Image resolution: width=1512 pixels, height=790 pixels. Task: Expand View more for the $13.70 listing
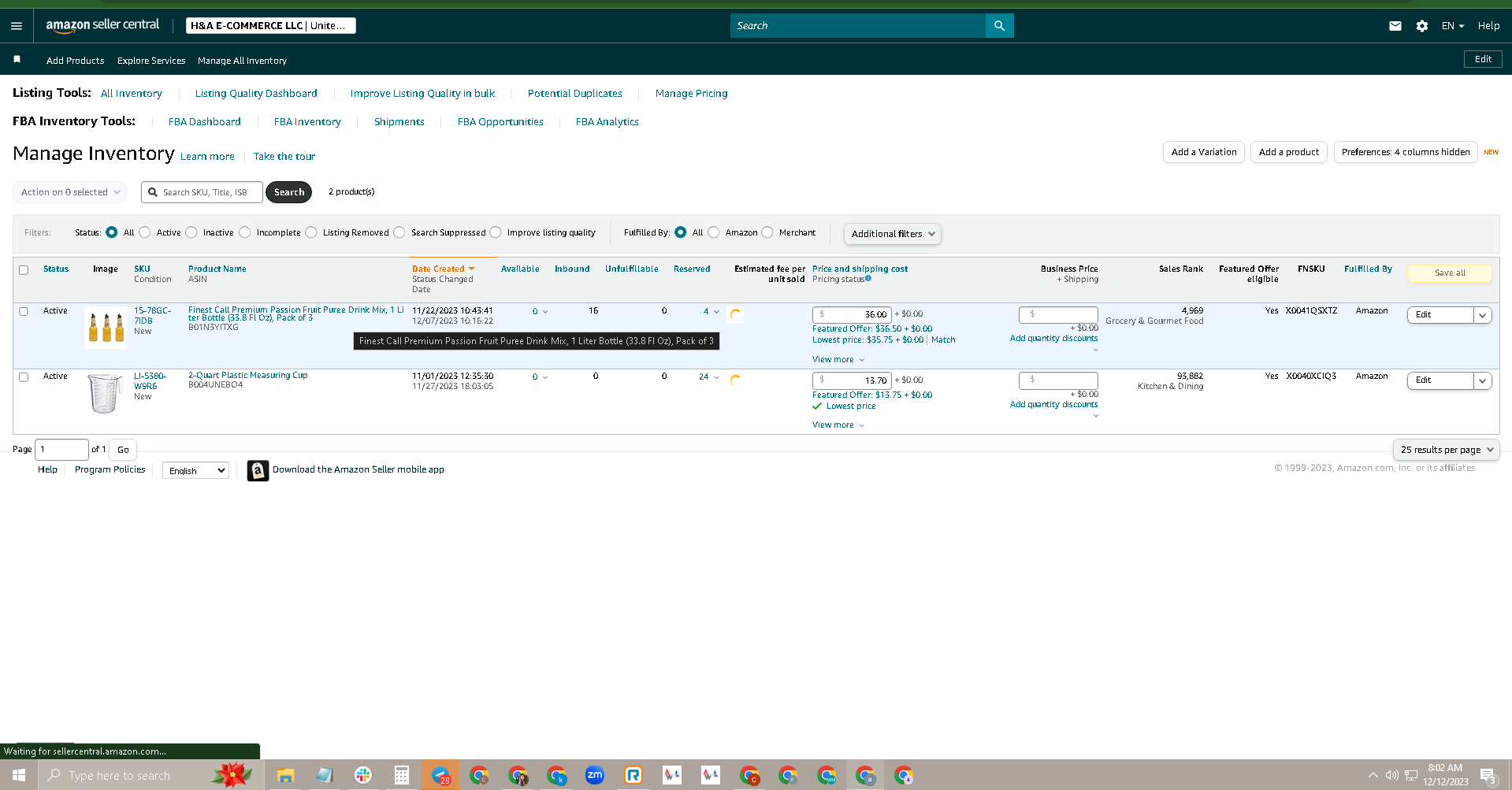(x=838, y=425)
